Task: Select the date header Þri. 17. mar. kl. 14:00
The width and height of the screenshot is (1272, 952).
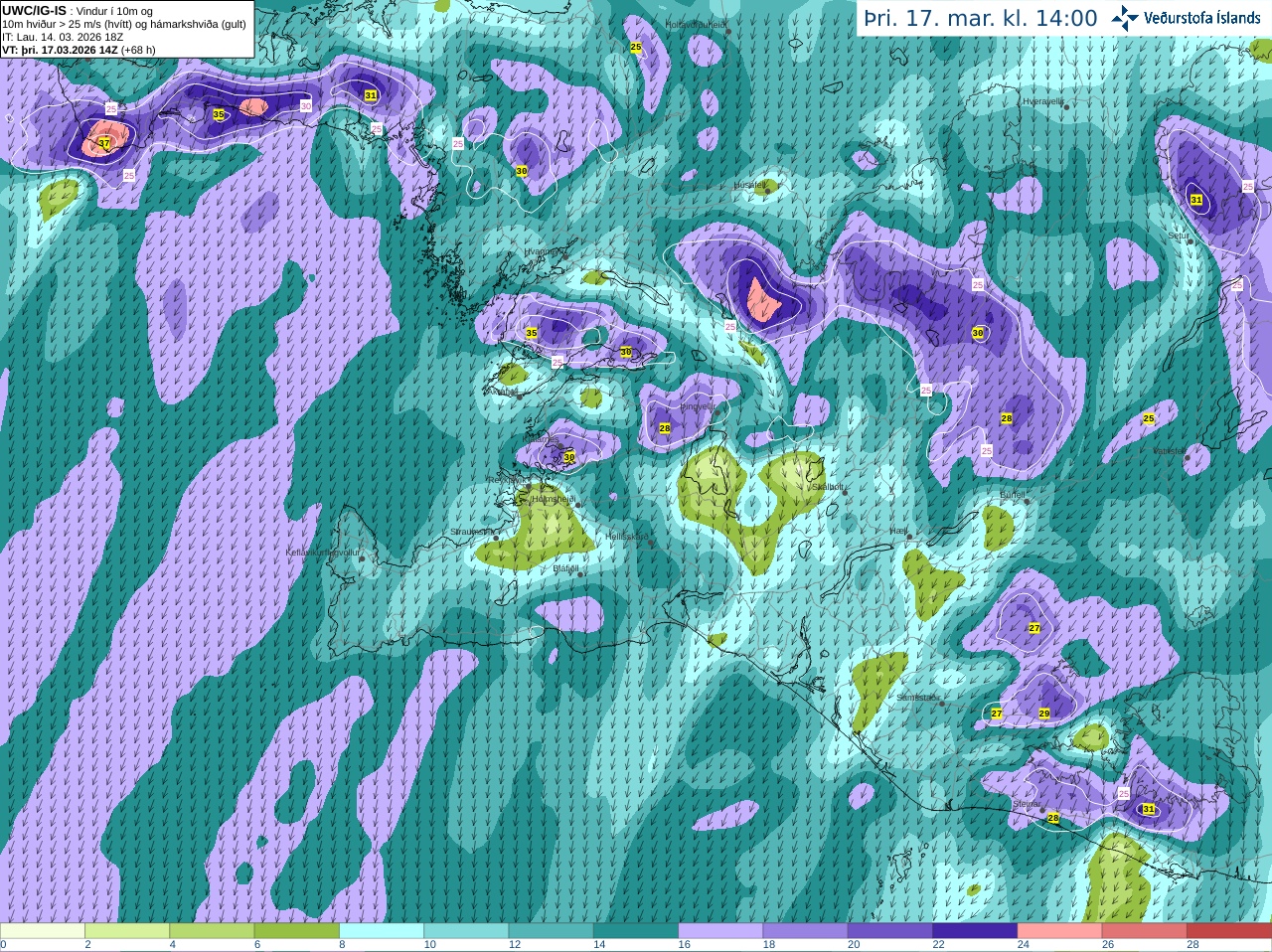Action: [x=981, y=18]
